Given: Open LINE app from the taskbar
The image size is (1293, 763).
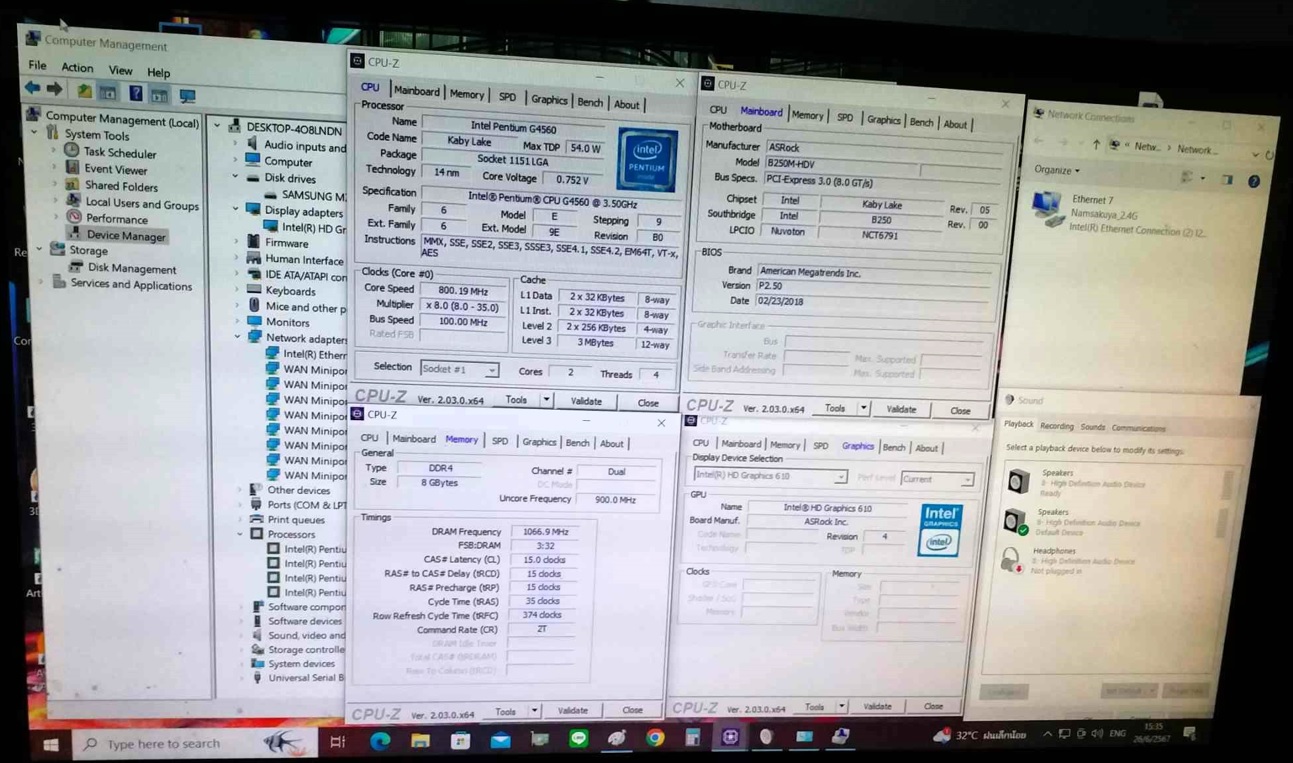Looking at the screenshot, I should (578, 739).
